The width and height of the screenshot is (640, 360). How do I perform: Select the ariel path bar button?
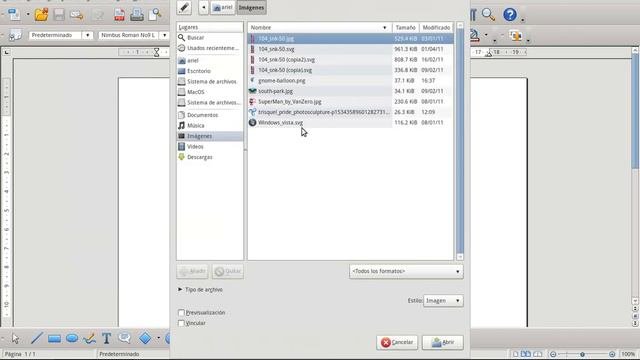222,7
